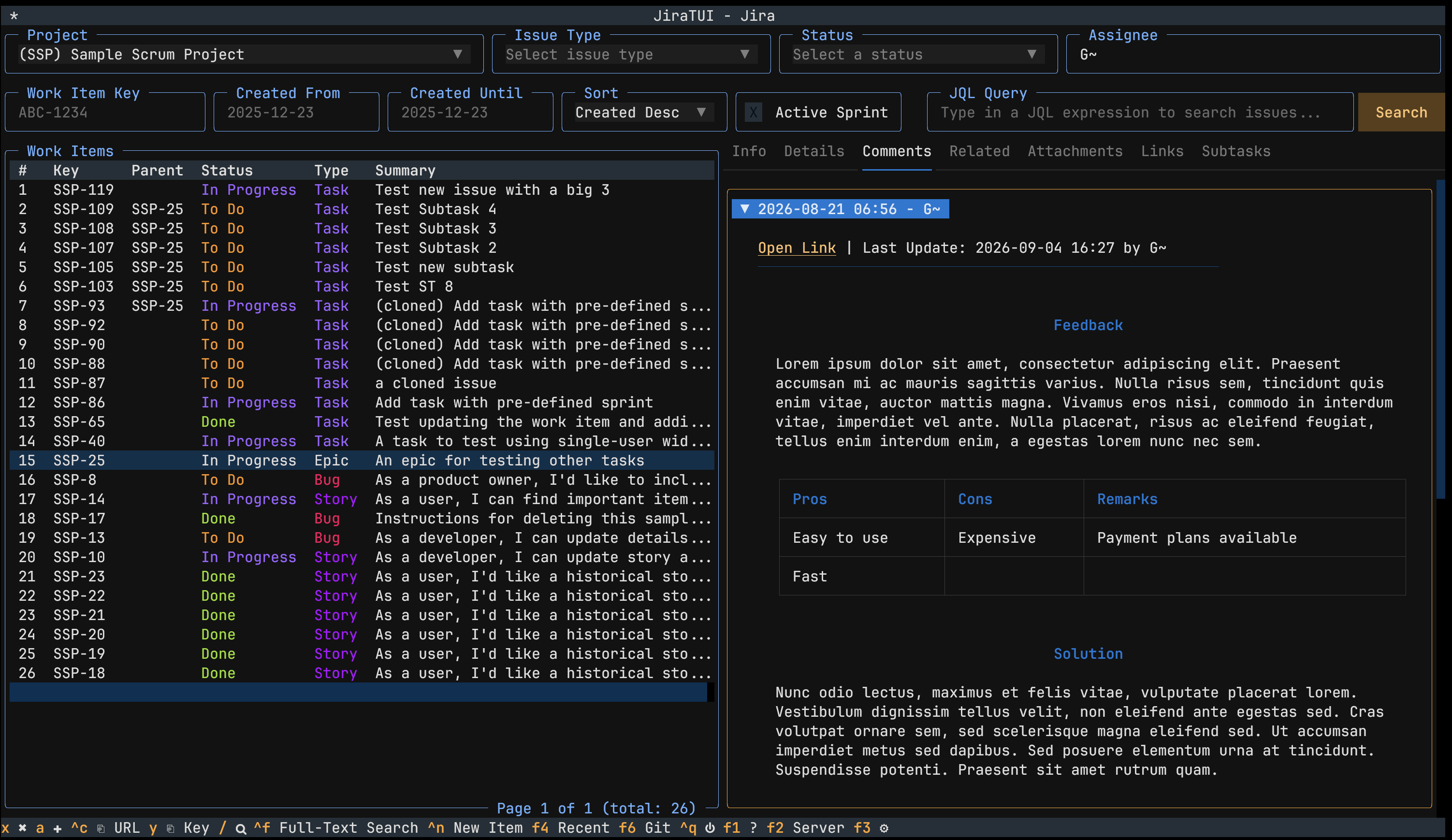Focus the JQL Query input
This screenshot has width=1452, height=840.
pos(1140,112)
